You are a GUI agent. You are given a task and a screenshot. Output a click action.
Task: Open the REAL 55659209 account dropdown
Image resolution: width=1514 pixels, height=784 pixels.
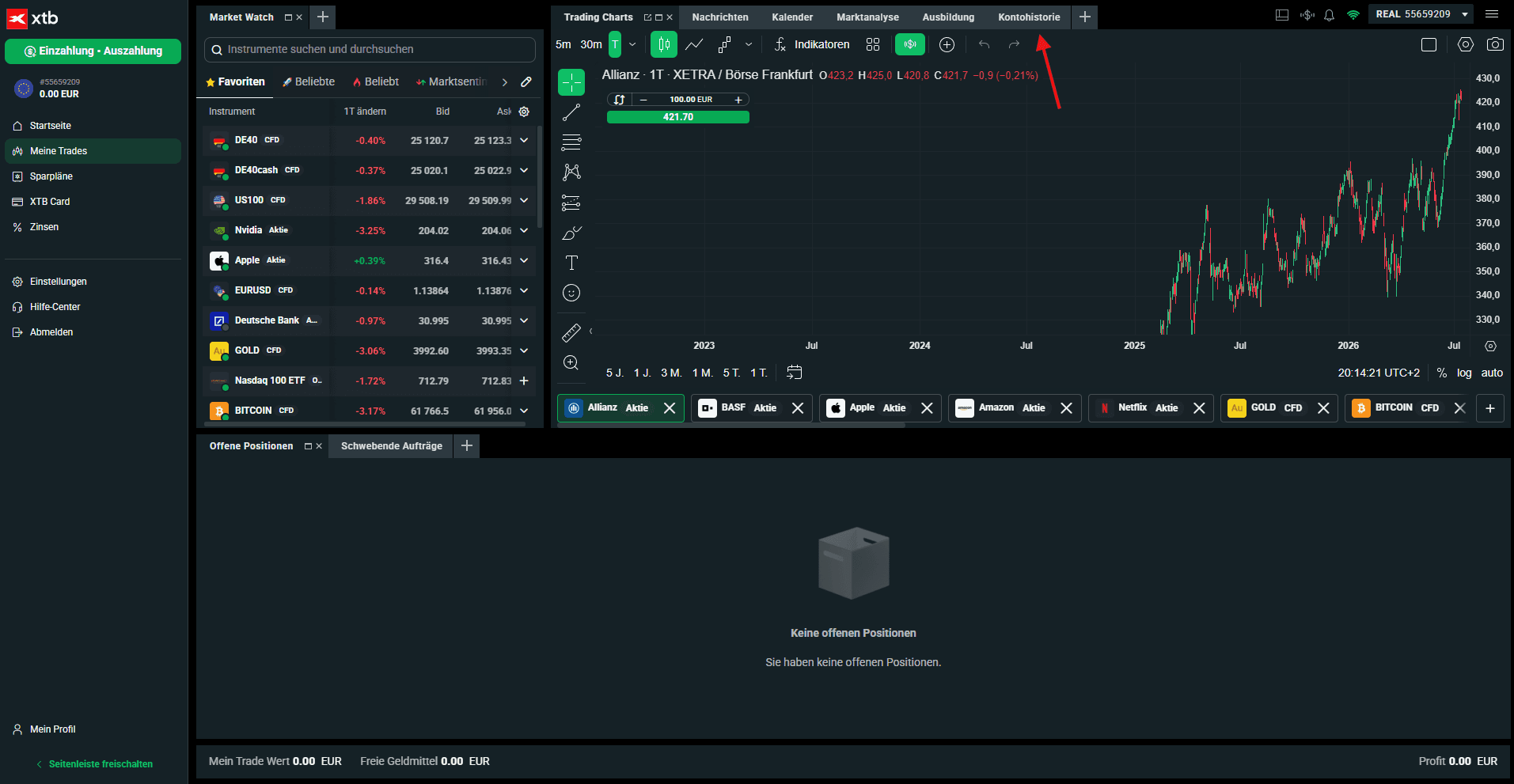1421,14
